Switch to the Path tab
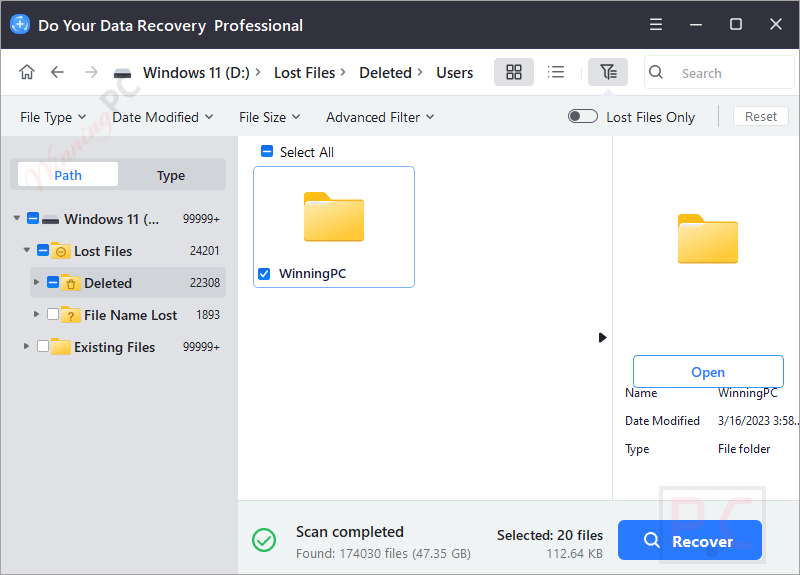 point(68,175)
